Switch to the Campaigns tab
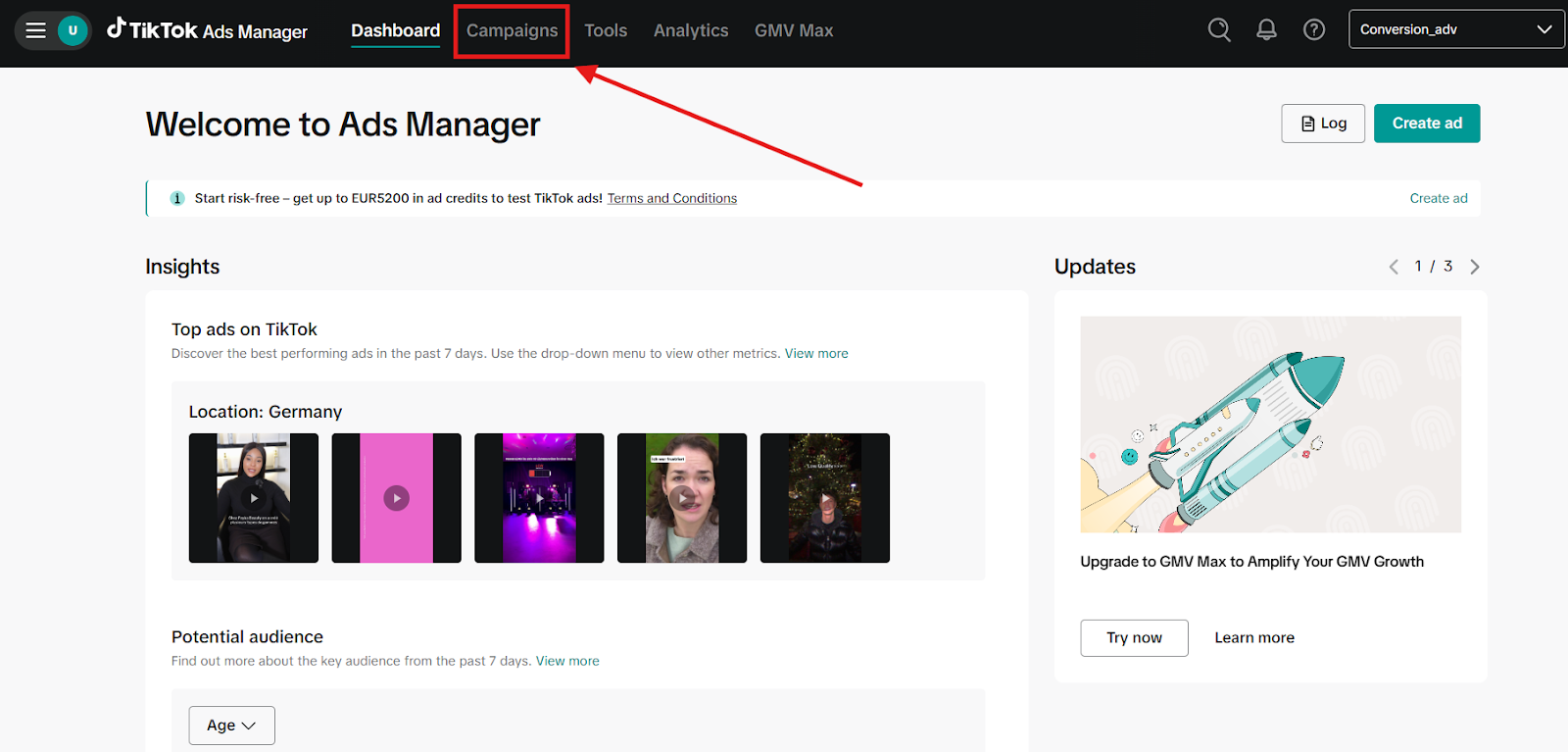 512,31
